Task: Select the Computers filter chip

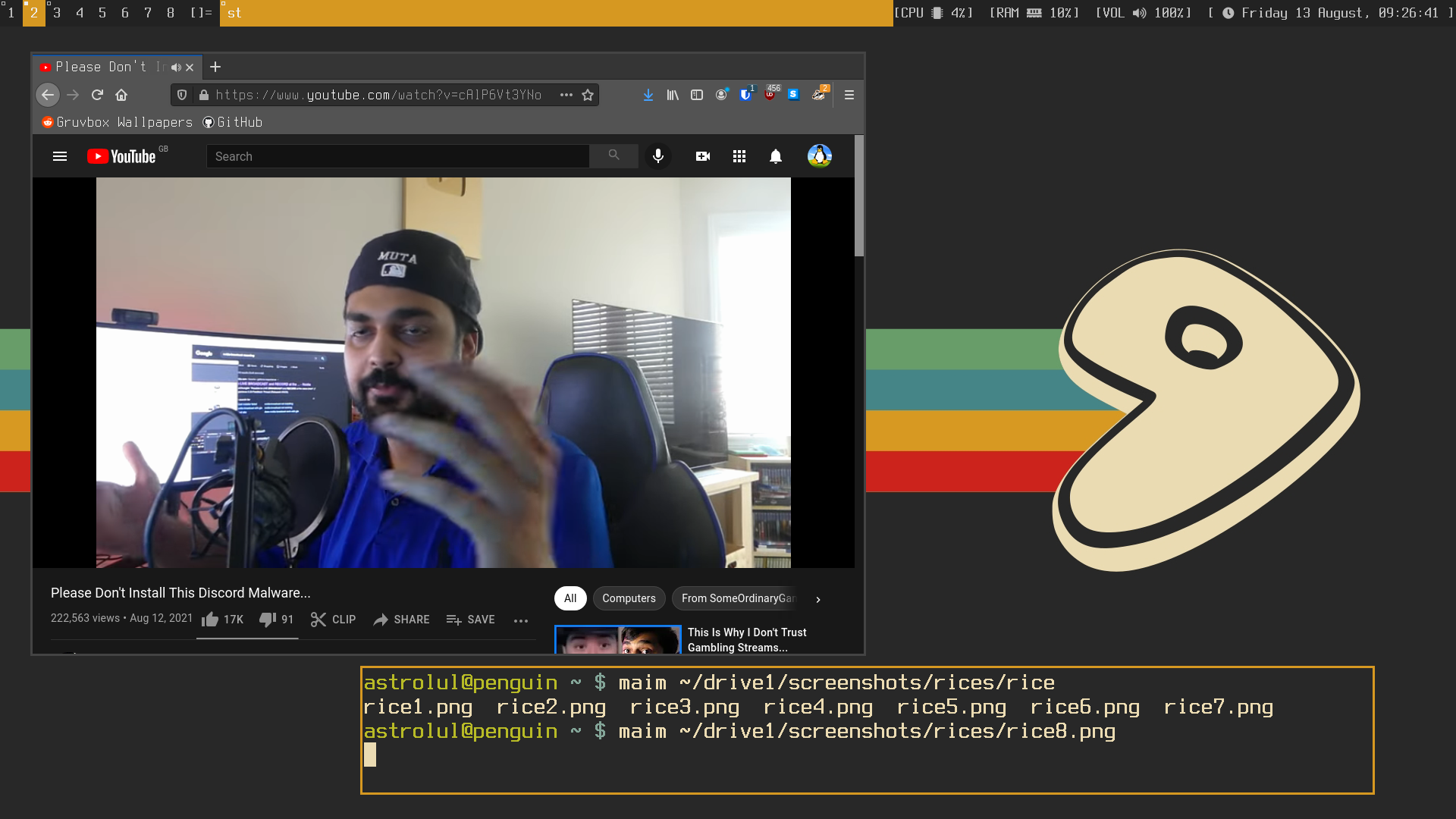Action: (x=629, y=598)
